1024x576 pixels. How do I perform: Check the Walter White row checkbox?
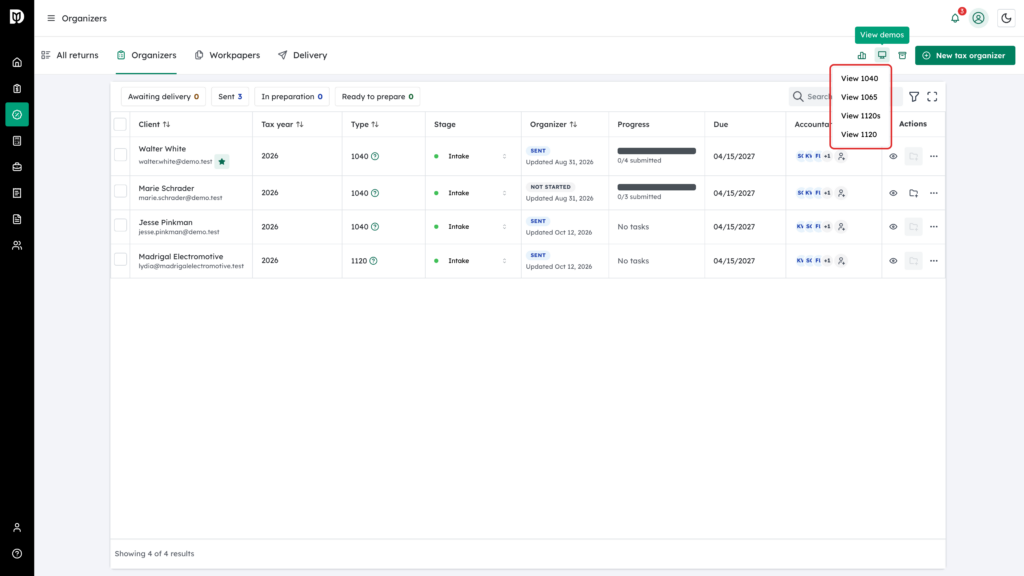click(x=120, y=155)
